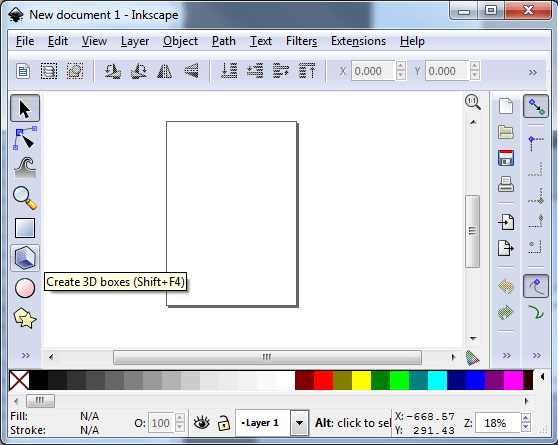The image size is (558, 445).
Task: Open the Path menu
Action: coord(224,41)
